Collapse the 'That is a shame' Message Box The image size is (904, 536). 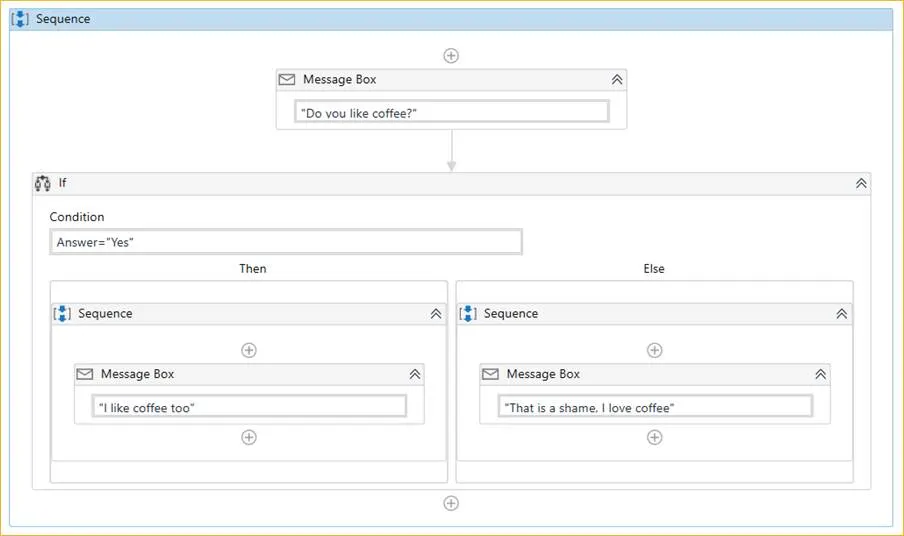(x=820, y=374)
